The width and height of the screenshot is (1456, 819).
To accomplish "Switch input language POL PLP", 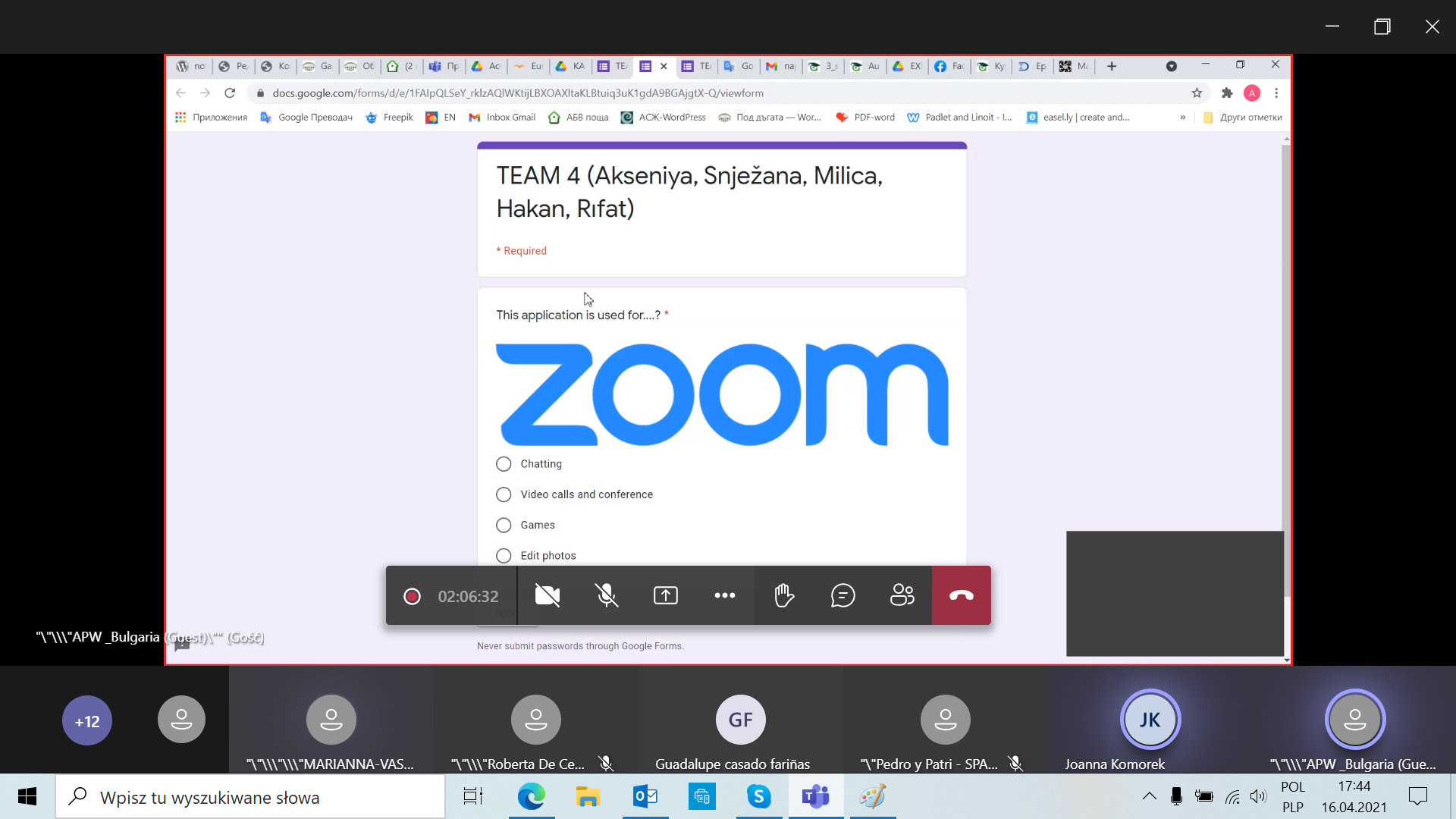I will click(1293, 796).
